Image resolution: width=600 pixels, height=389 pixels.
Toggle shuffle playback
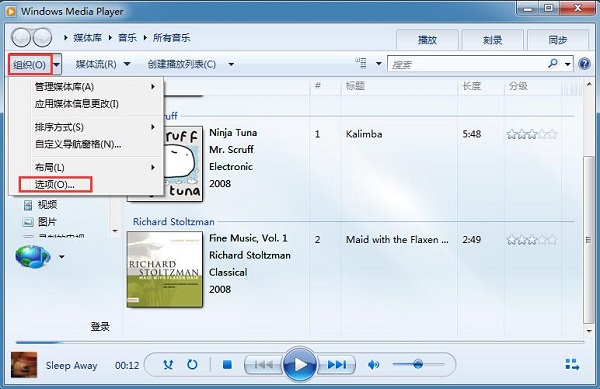tap(168, 365)
